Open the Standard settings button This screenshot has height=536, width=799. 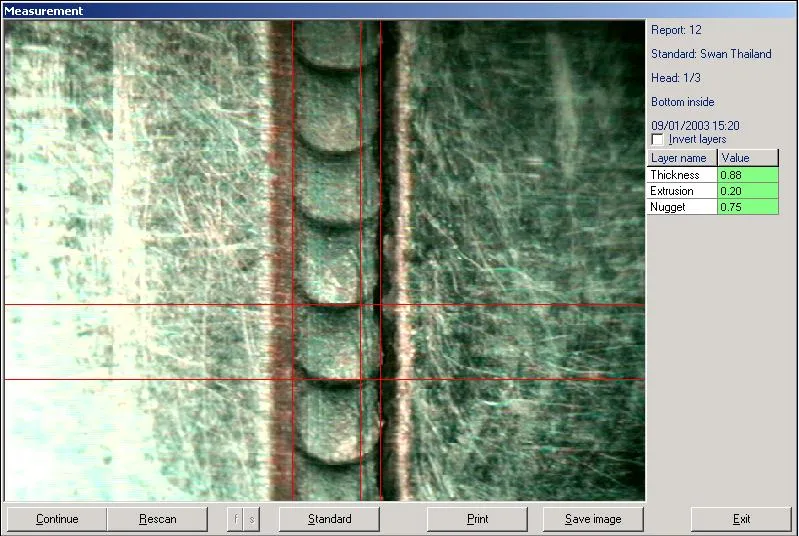(x=329, y=519)
